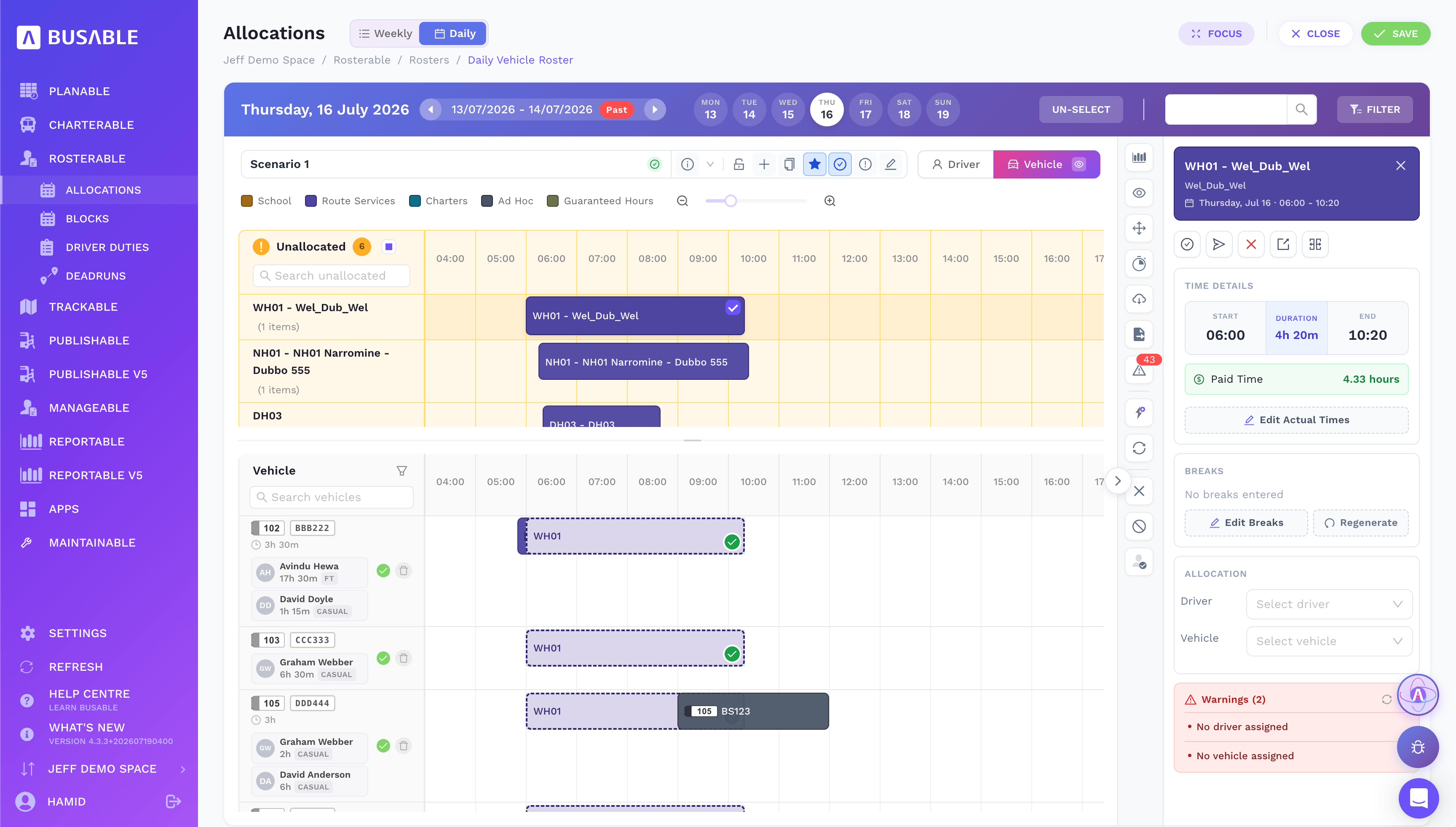Click the pencil edit scenario icon
This screenshot has width=1456, height=827.
pos(891,165)
